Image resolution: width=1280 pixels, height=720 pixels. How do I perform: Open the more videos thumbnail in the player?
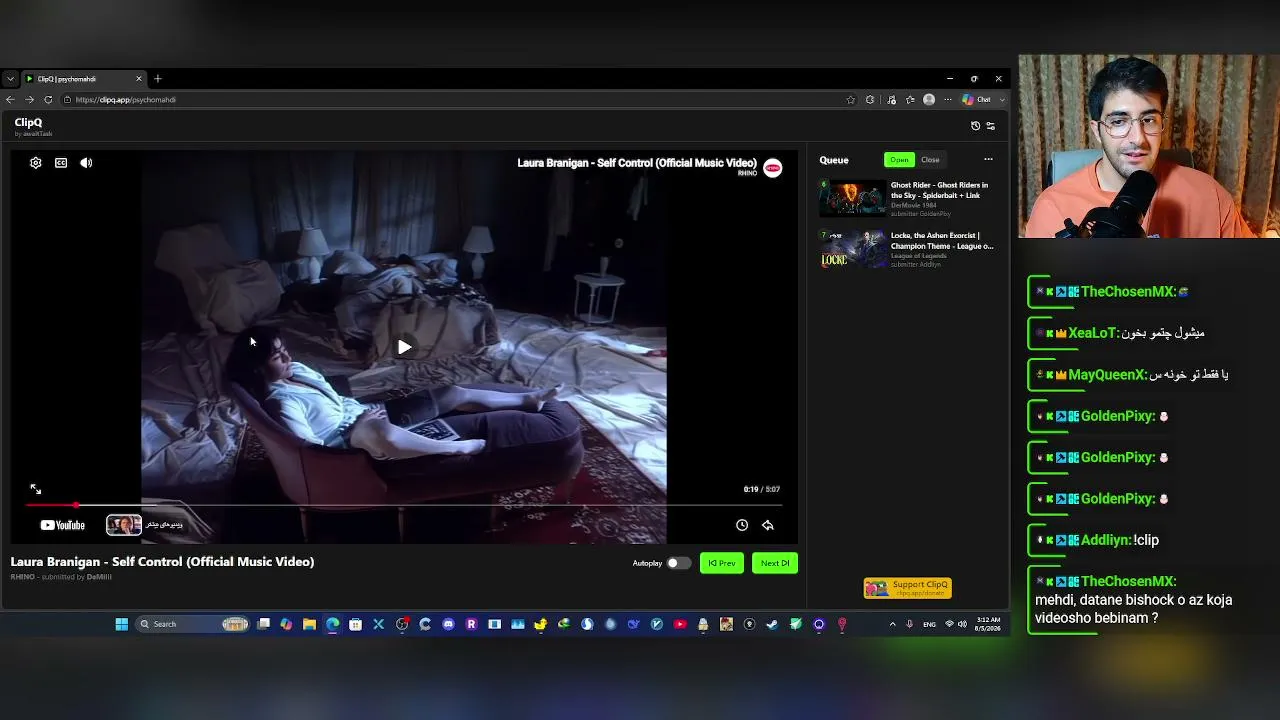[x=124, y=525]
